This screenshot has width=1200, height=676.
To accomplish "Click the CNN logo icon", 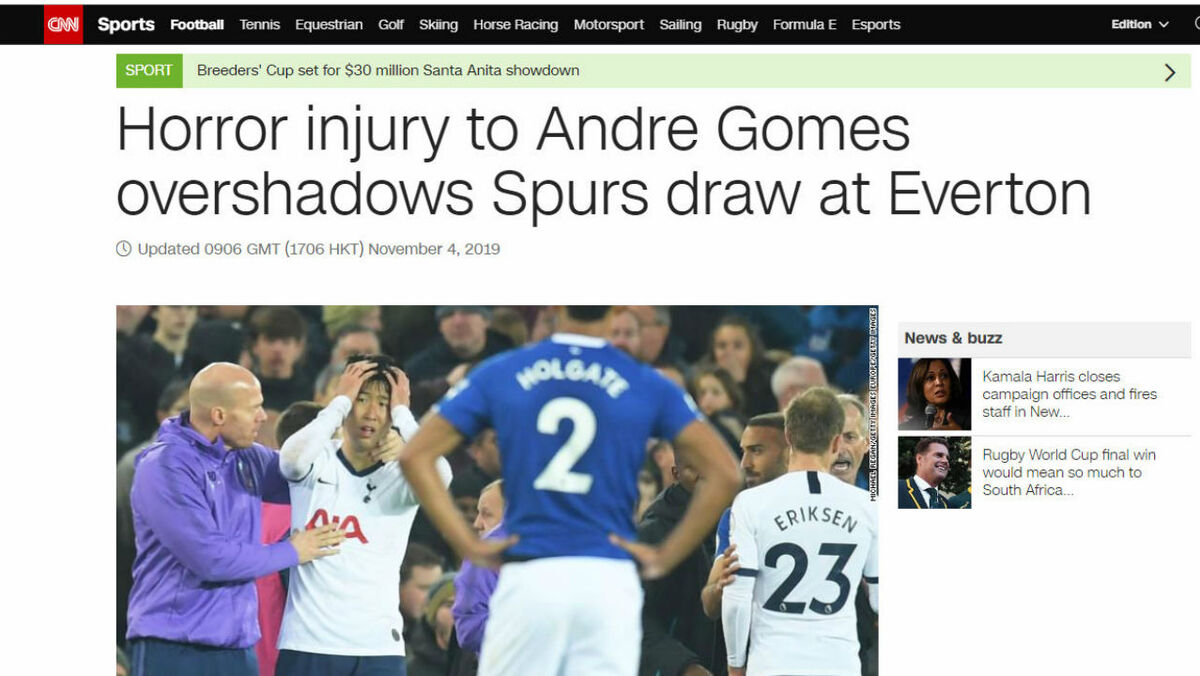I will (x=63, y=24).
